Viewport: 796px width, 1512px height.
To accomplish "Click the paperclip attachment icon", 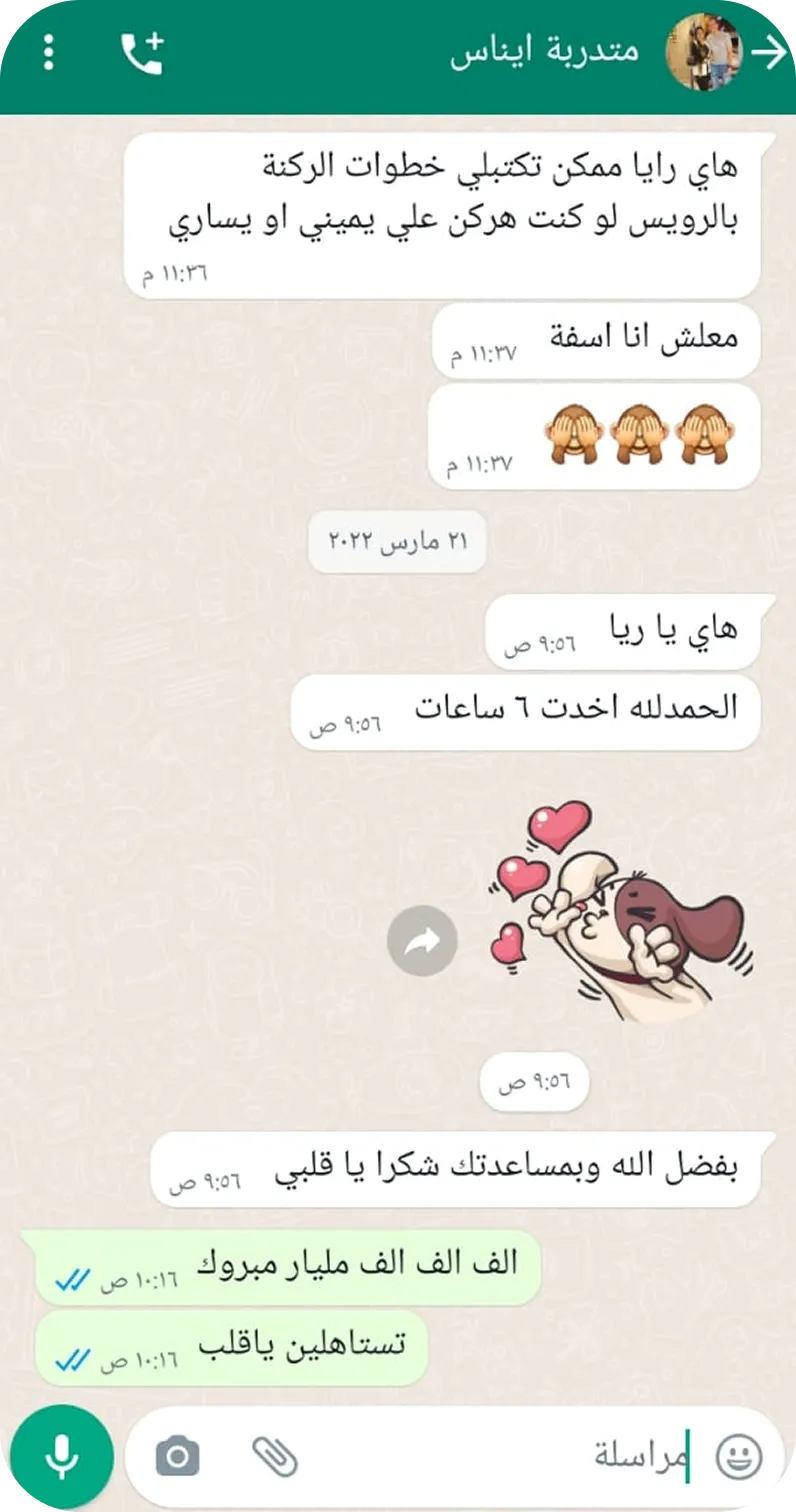I will pyautogui.click(x=275, y=1456).
